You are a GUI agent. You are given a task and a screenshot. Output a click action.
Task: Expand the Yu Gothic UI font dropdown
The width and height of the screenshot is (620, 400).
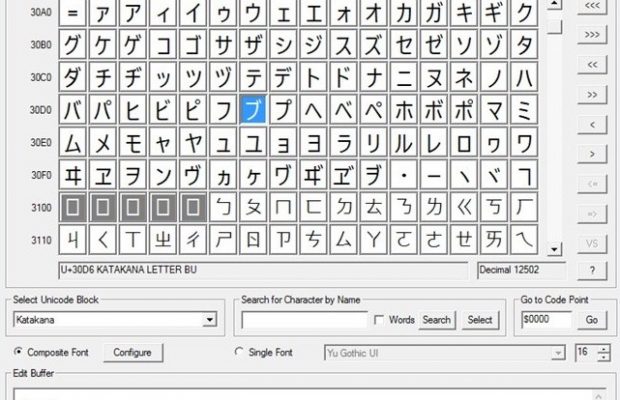click(559, 353)
